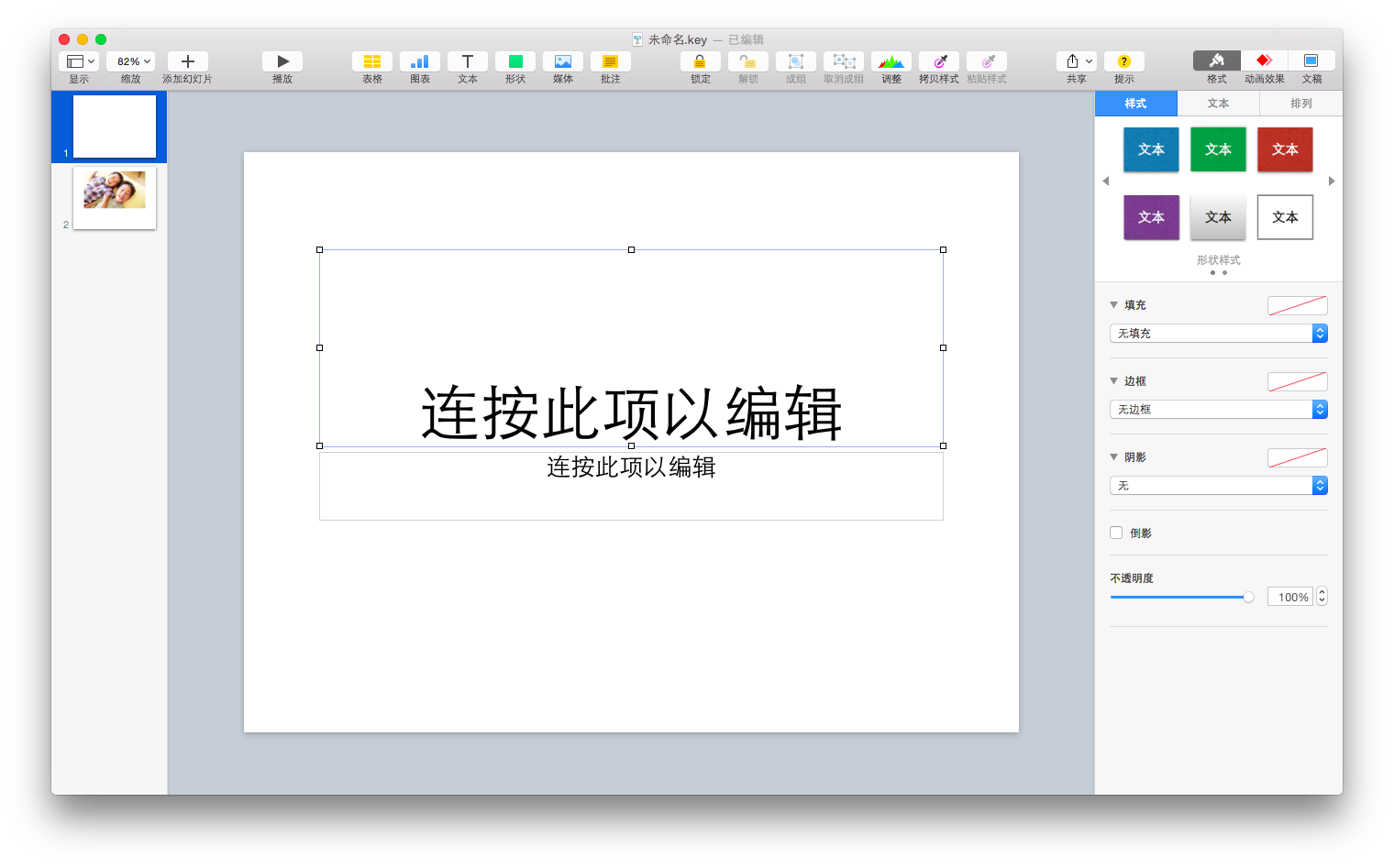Start the presentation with 播放
The height and width of the screenshot is (868, 1394).
tap(282, 60)
